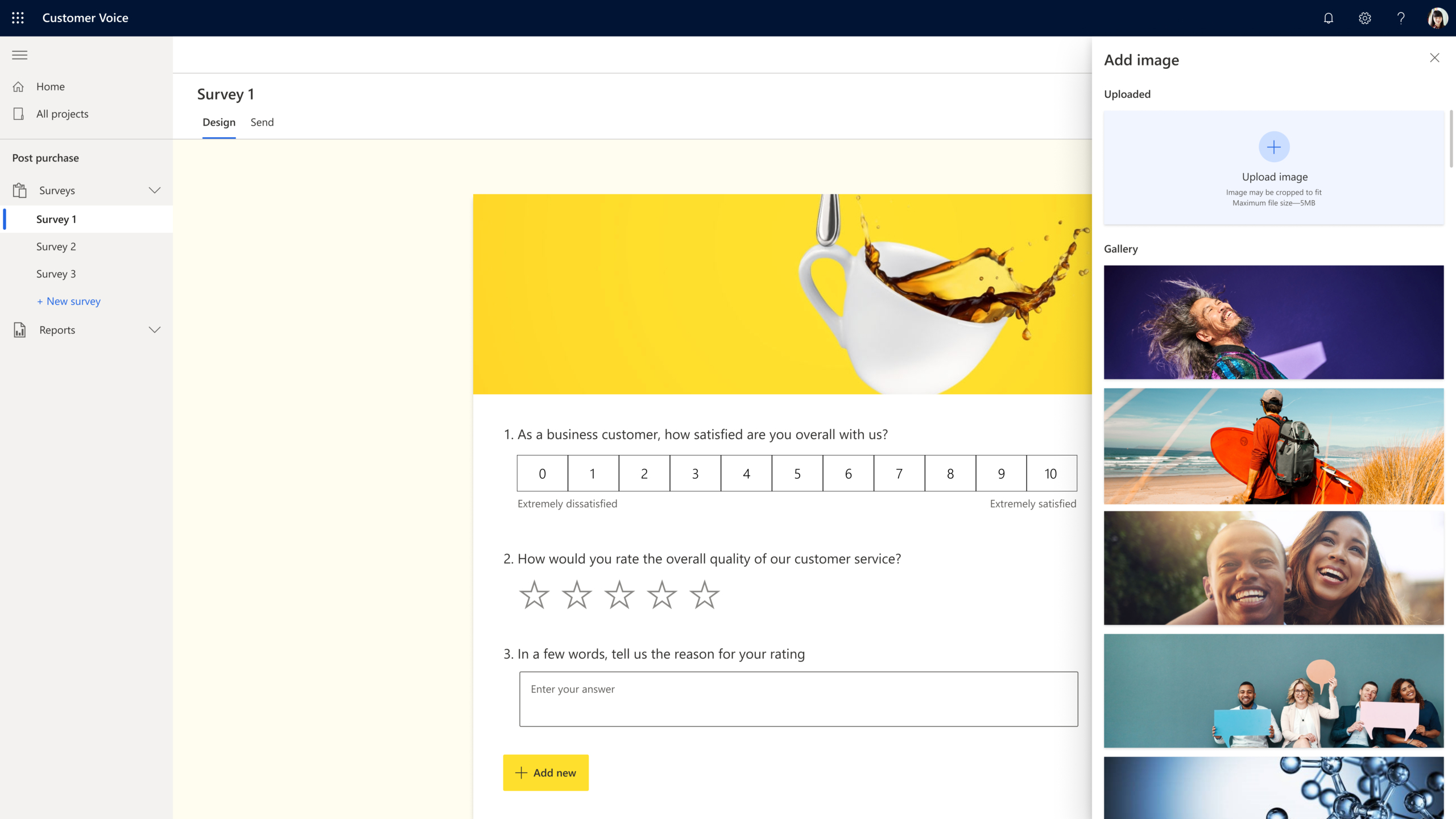Screen dimensions: 1456x819
Task: Open the Help question mark icon
Action: [x=1401, y=18]
